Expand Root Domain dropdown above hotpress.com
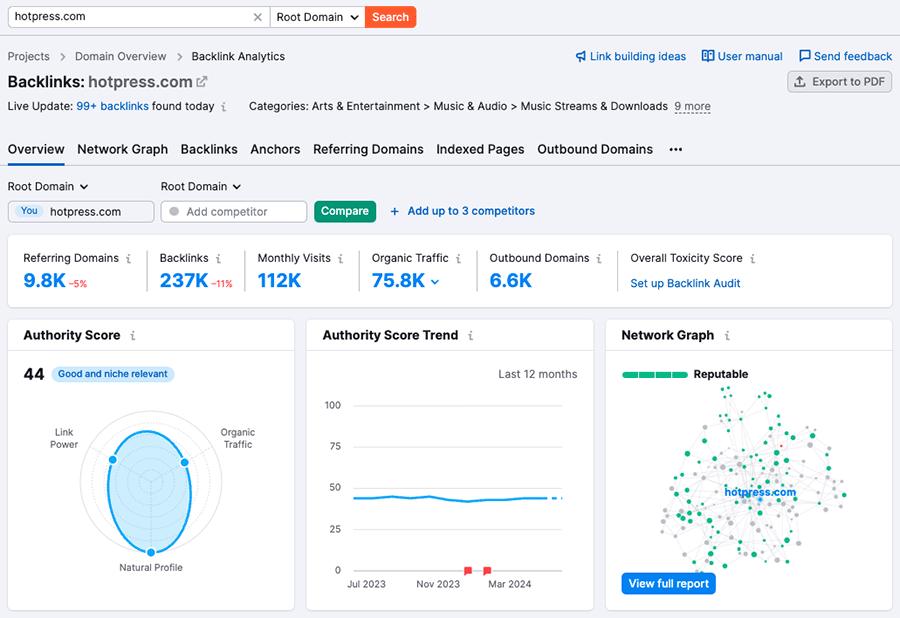The height and width of the screenshot is (618, 900). (x=48, y=186)
